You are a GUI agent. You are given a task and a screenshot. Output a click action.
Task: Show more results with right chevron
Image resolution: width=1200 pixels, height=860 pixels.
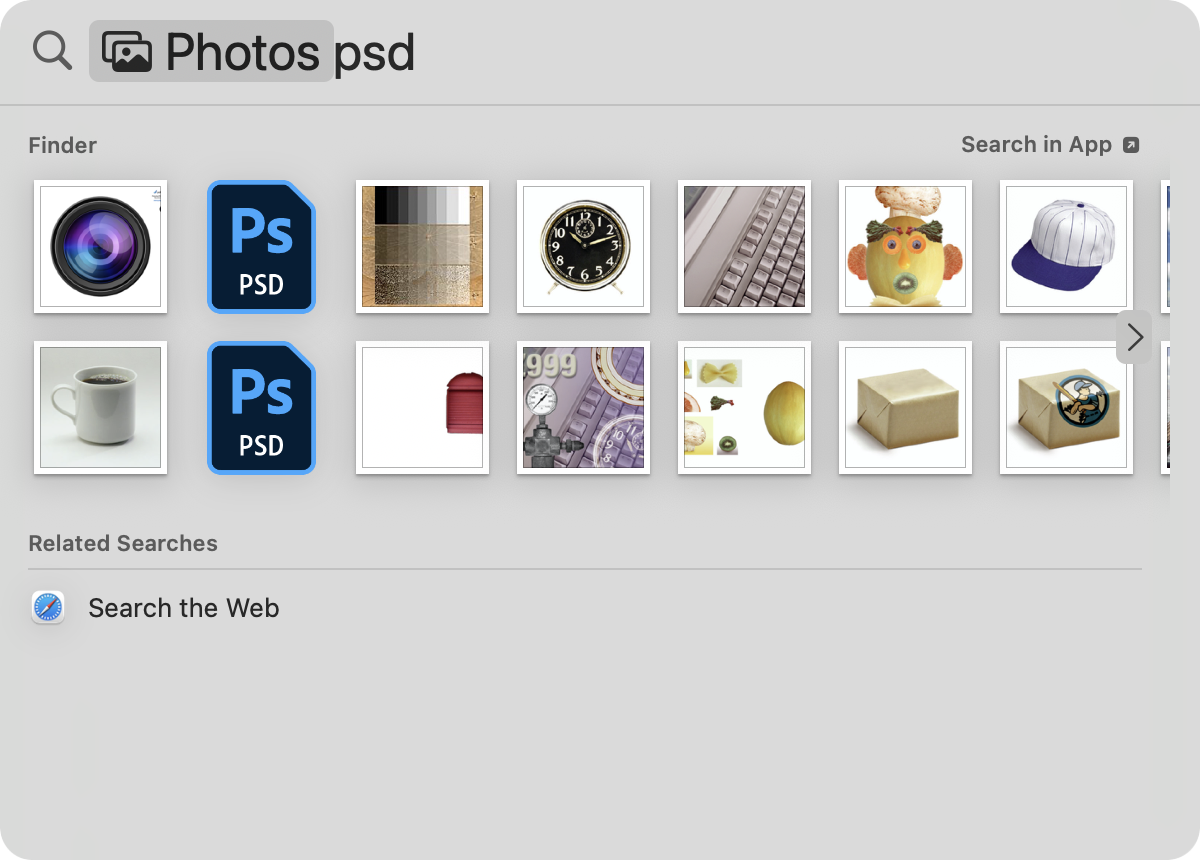click(1134, 338)
